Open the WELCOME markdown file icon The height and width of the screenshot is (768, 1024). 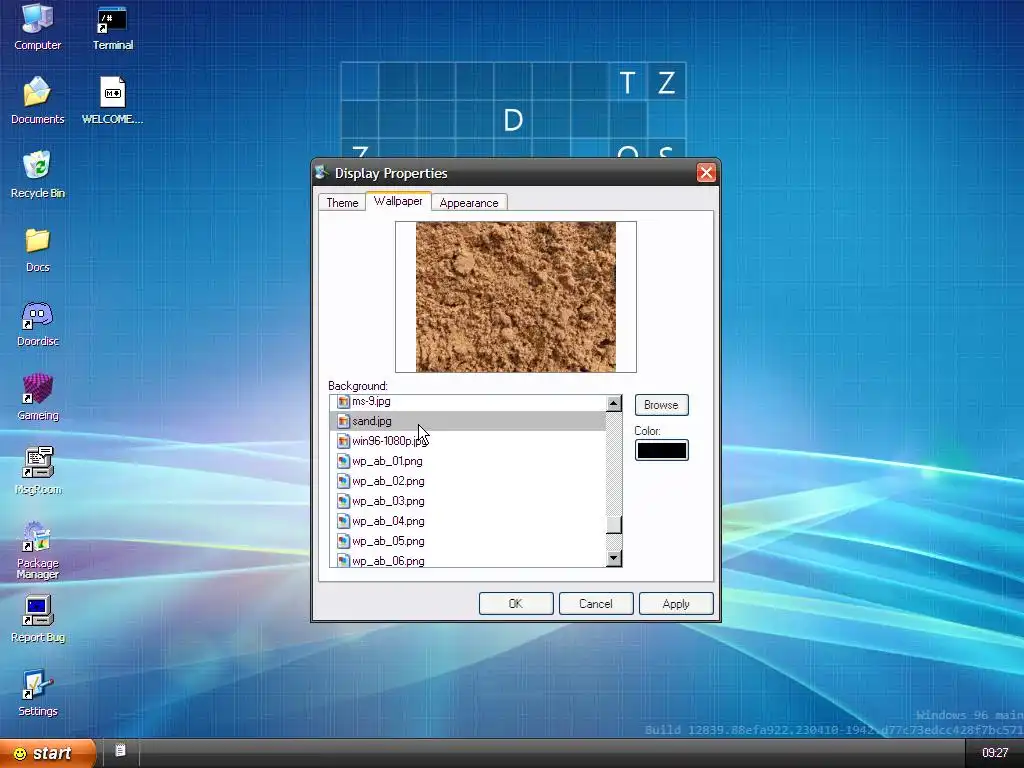[112, 101]
